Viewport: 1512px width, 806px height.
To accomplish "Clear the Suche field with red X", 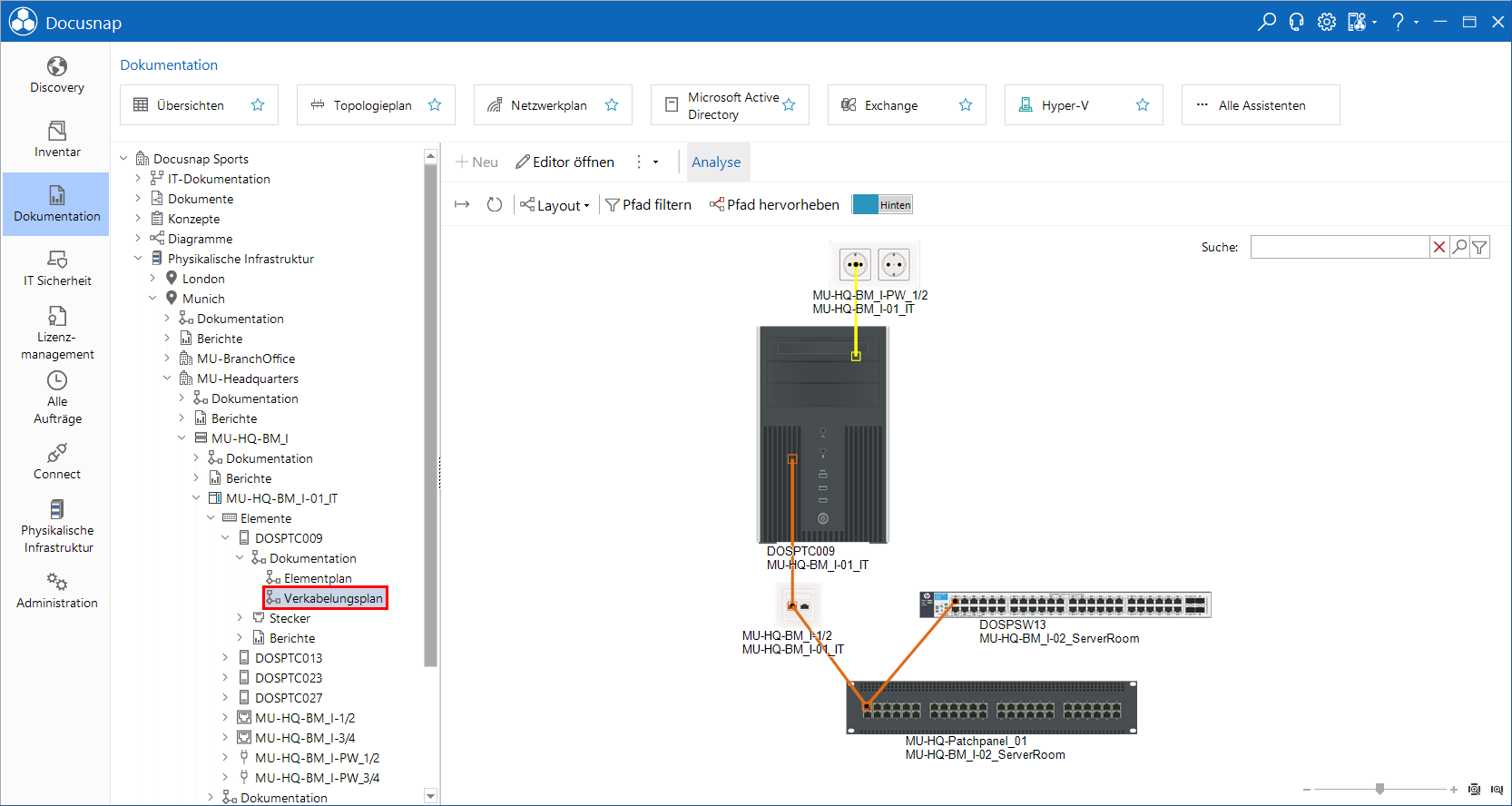I will 1439,247.
